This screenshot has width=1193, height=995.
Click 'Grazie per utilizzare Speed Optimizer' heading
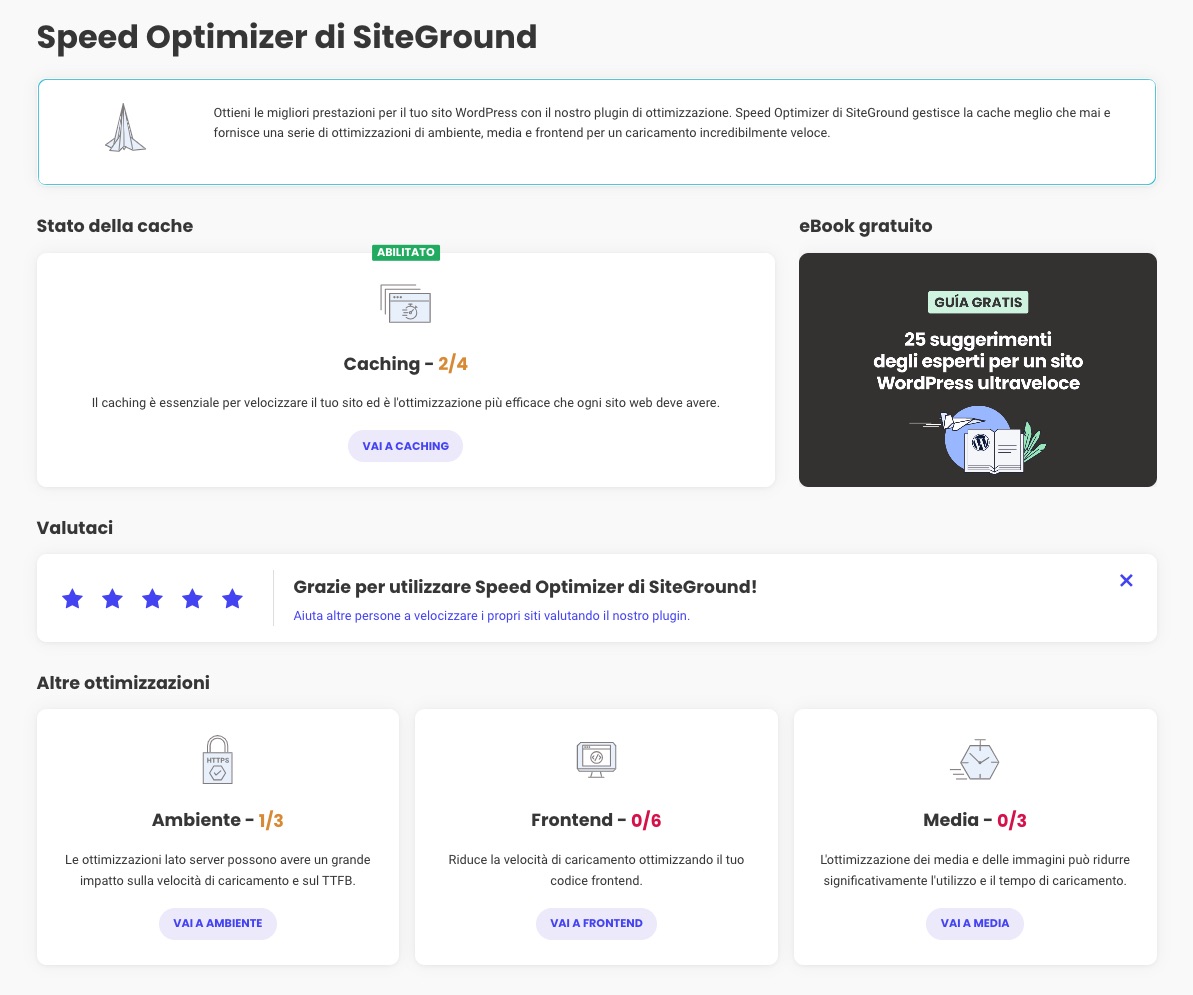click(525, 587)
